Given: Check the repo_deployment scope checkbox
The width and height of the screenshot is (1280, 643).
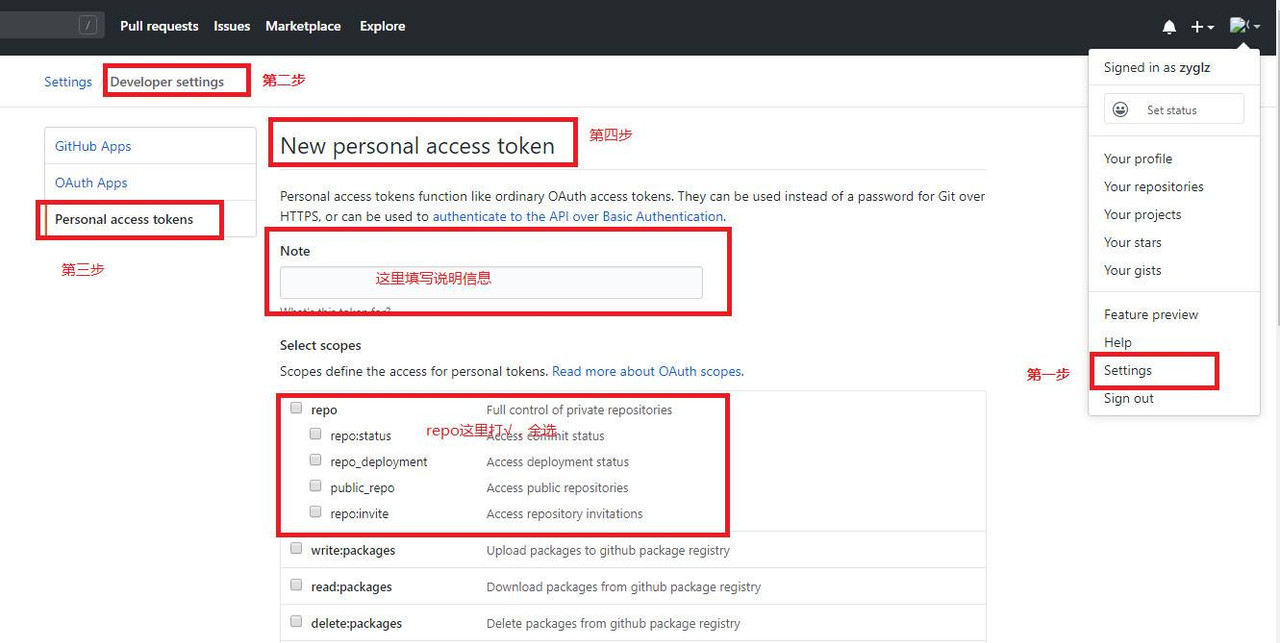Looking at the screenshot, I should 315,460.
